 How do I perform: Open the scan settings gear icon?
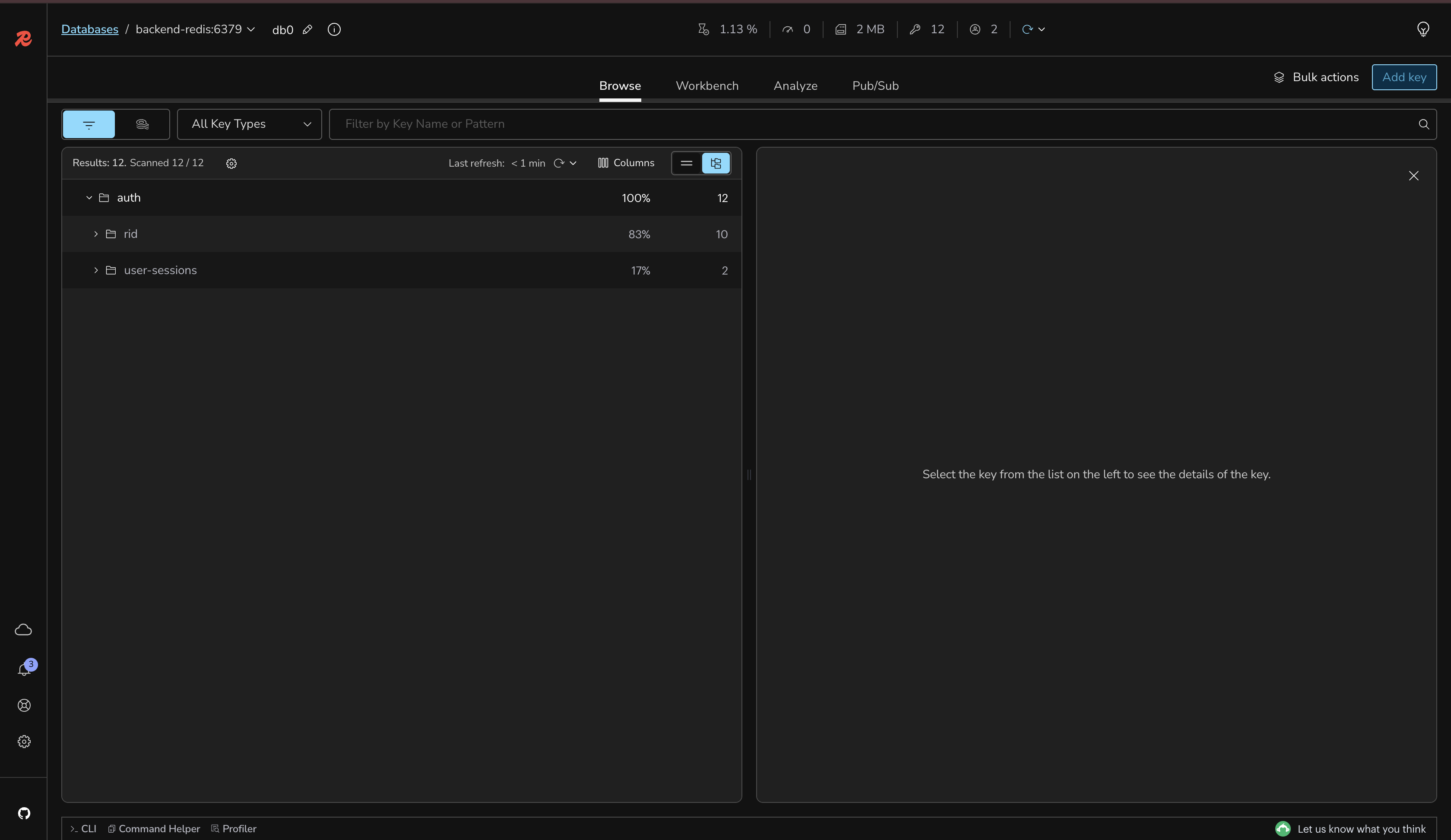[x=231, y=164]
